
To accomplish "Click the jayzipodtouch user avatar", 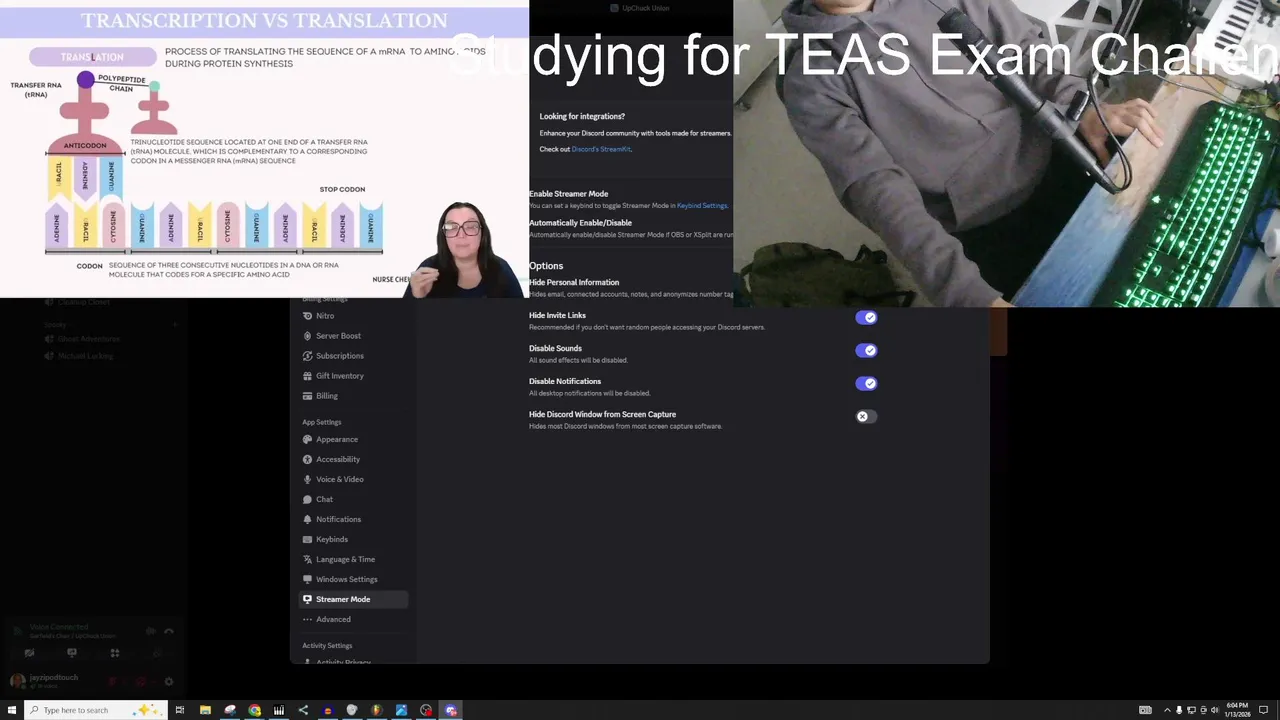I will coord(17,681).
